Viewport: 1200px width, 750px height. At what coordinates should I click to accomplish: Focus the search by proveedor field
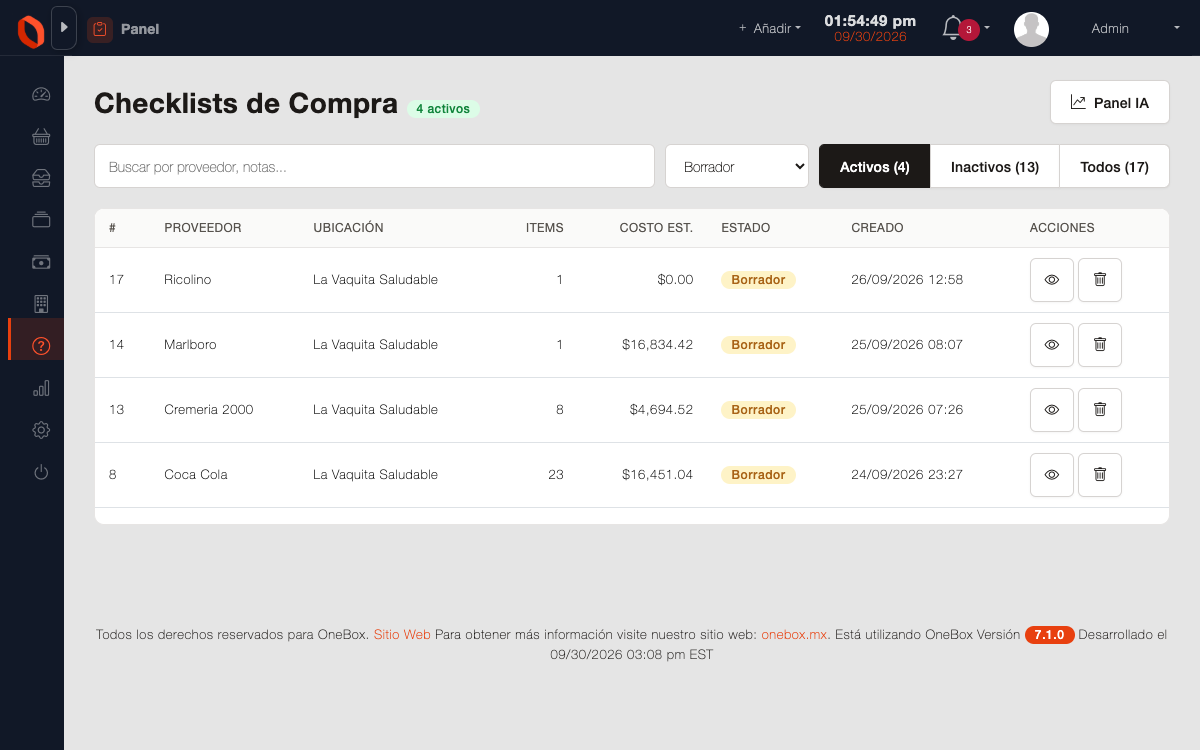coord(374,166)
